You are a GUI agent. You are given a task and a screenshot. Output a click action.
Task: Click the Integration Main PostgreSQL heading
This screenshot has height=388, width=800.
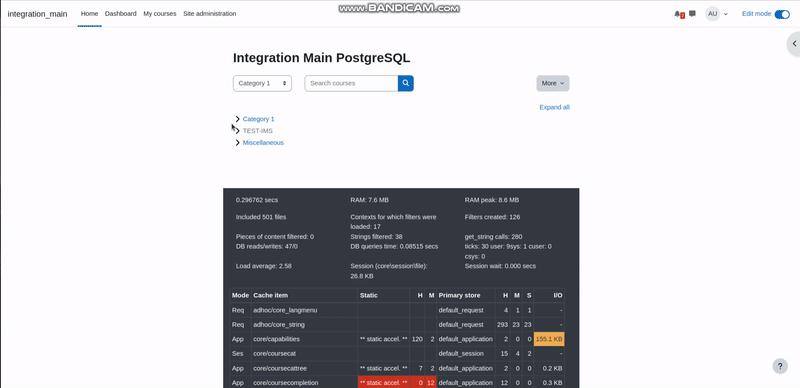coord(321,58)
